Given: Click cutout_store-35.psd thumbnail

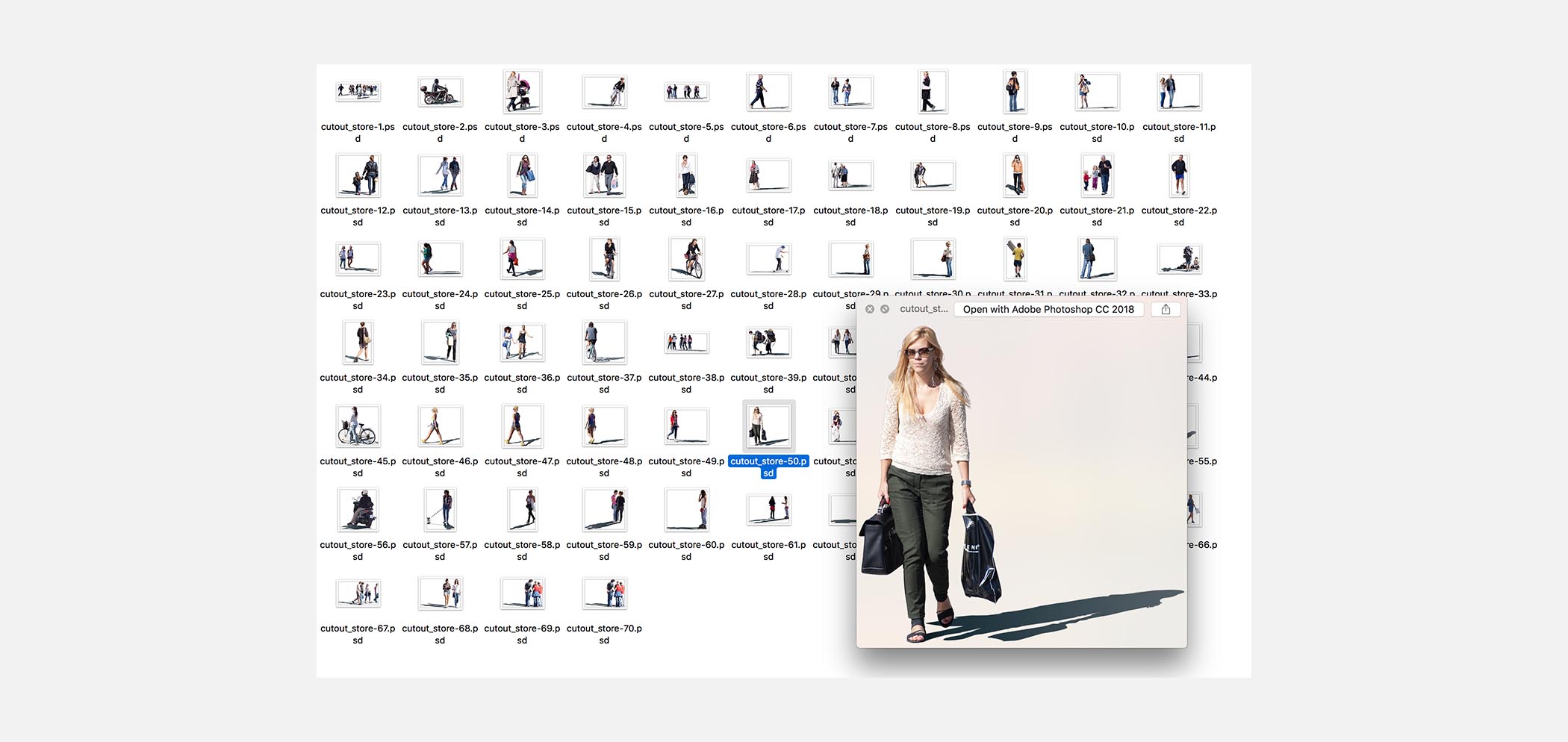Looking at the screenshot, I should [441, 343].
